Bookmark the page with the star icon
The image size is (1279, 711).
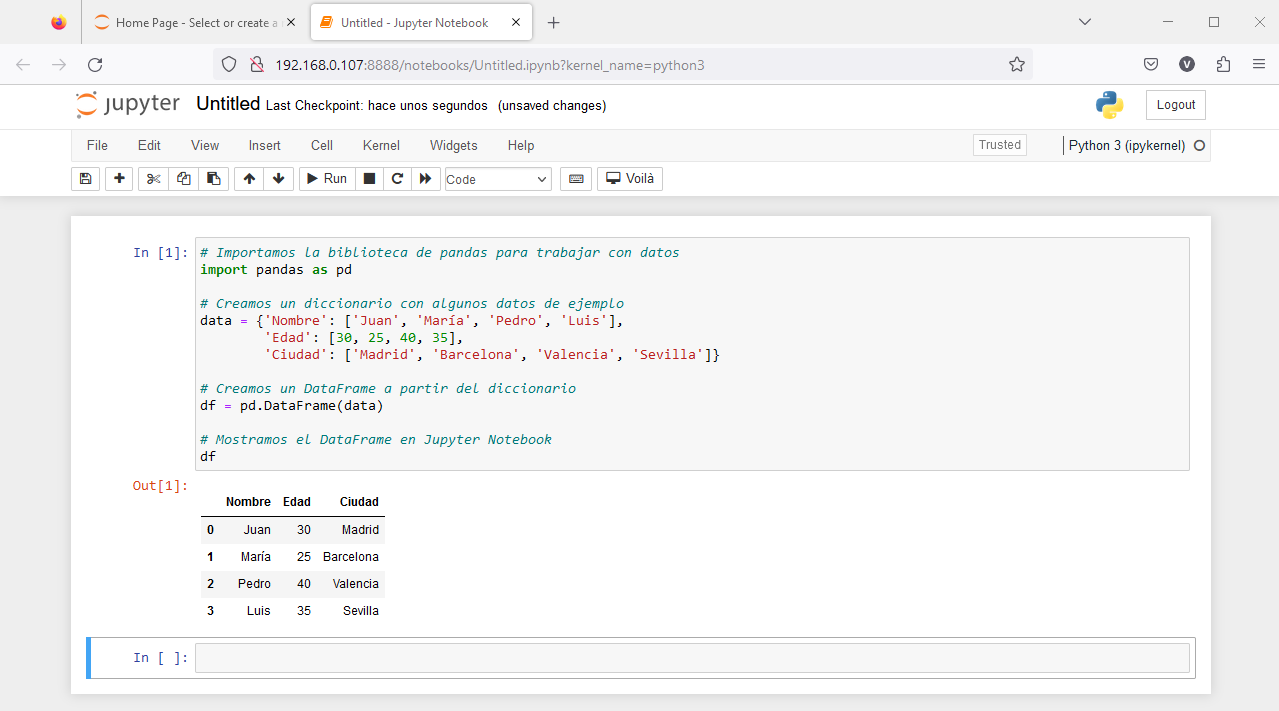point(1017,62)
